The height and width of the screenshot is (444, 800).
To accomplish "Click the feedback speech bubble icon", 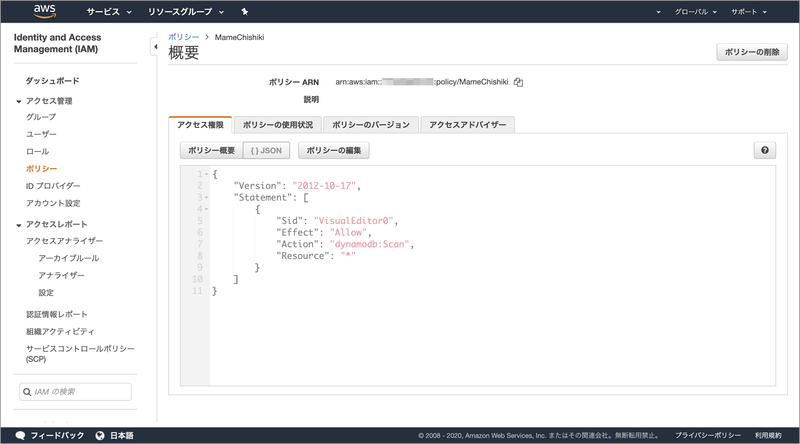I will click(x=20, y=435).
